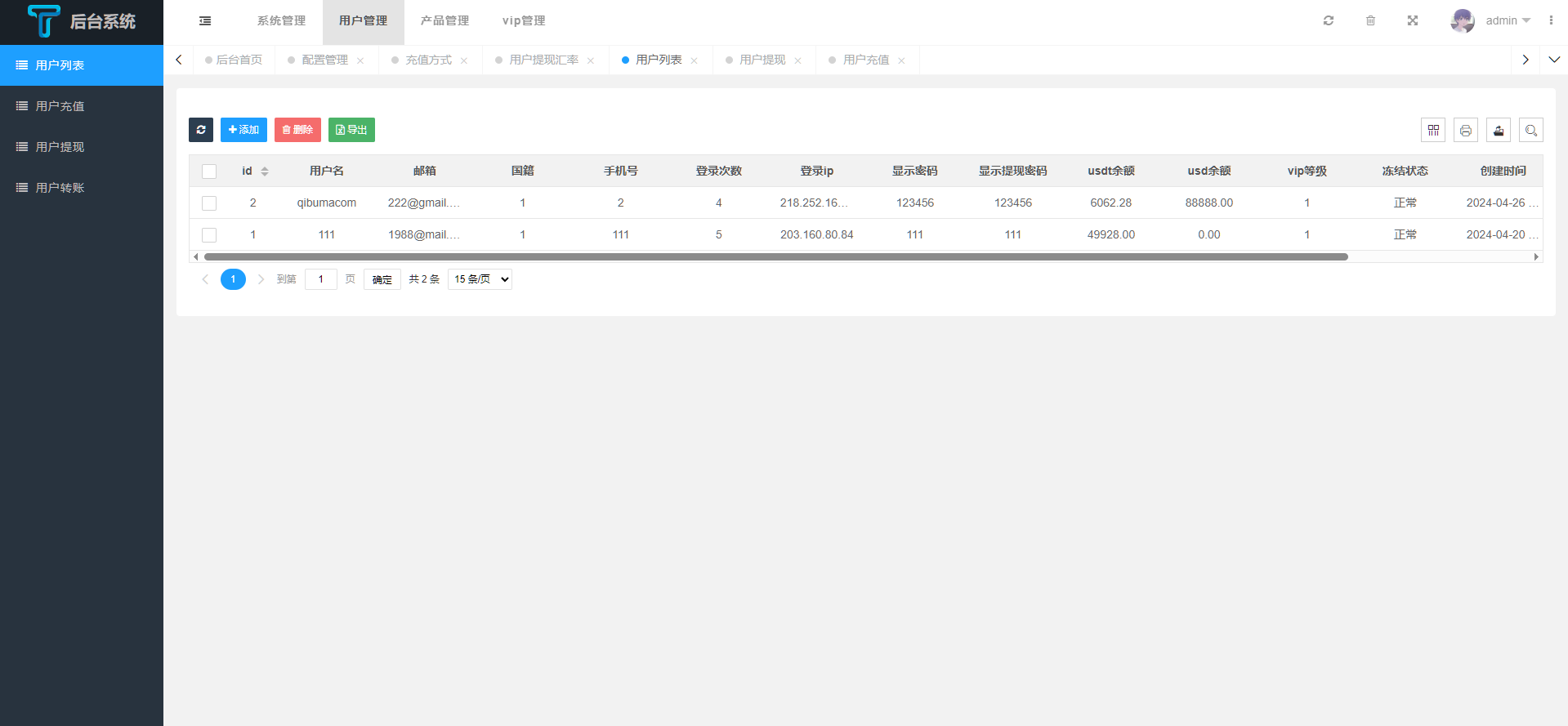Open the search magnifier icon
The width and height of the screenshot is (1568, 726).
[1531, 130]
